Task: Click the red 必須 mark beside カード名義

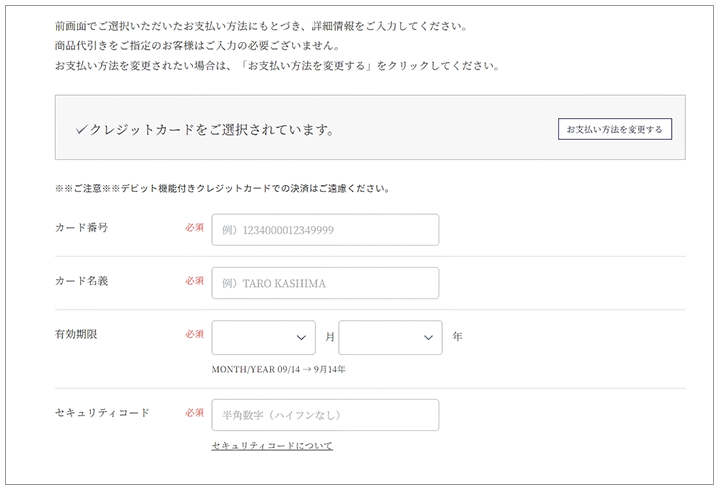Action: point(194,281)
